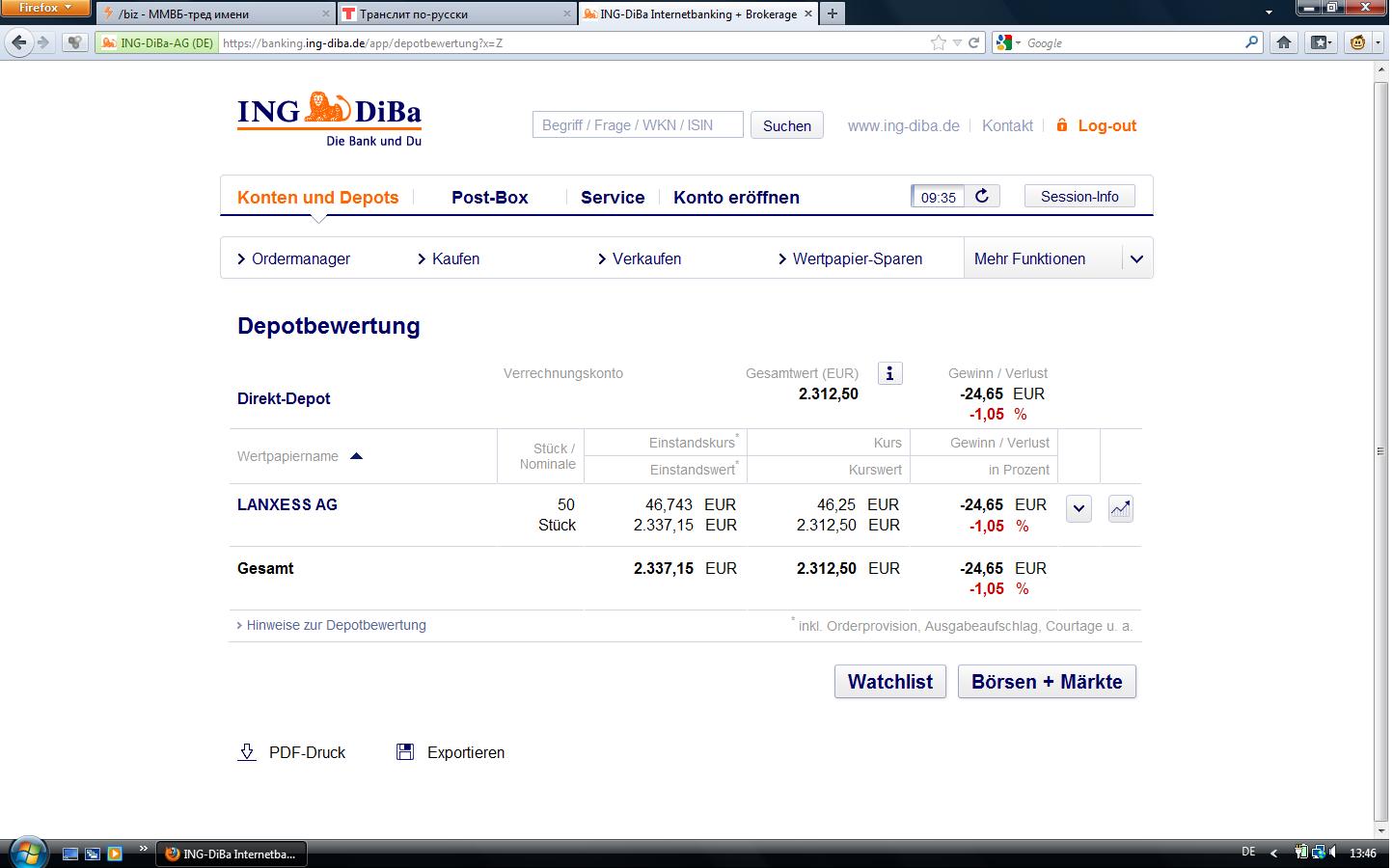Click the Suchen button
The width and height of the screenshot is (1393, 868).
click(787, 125)
